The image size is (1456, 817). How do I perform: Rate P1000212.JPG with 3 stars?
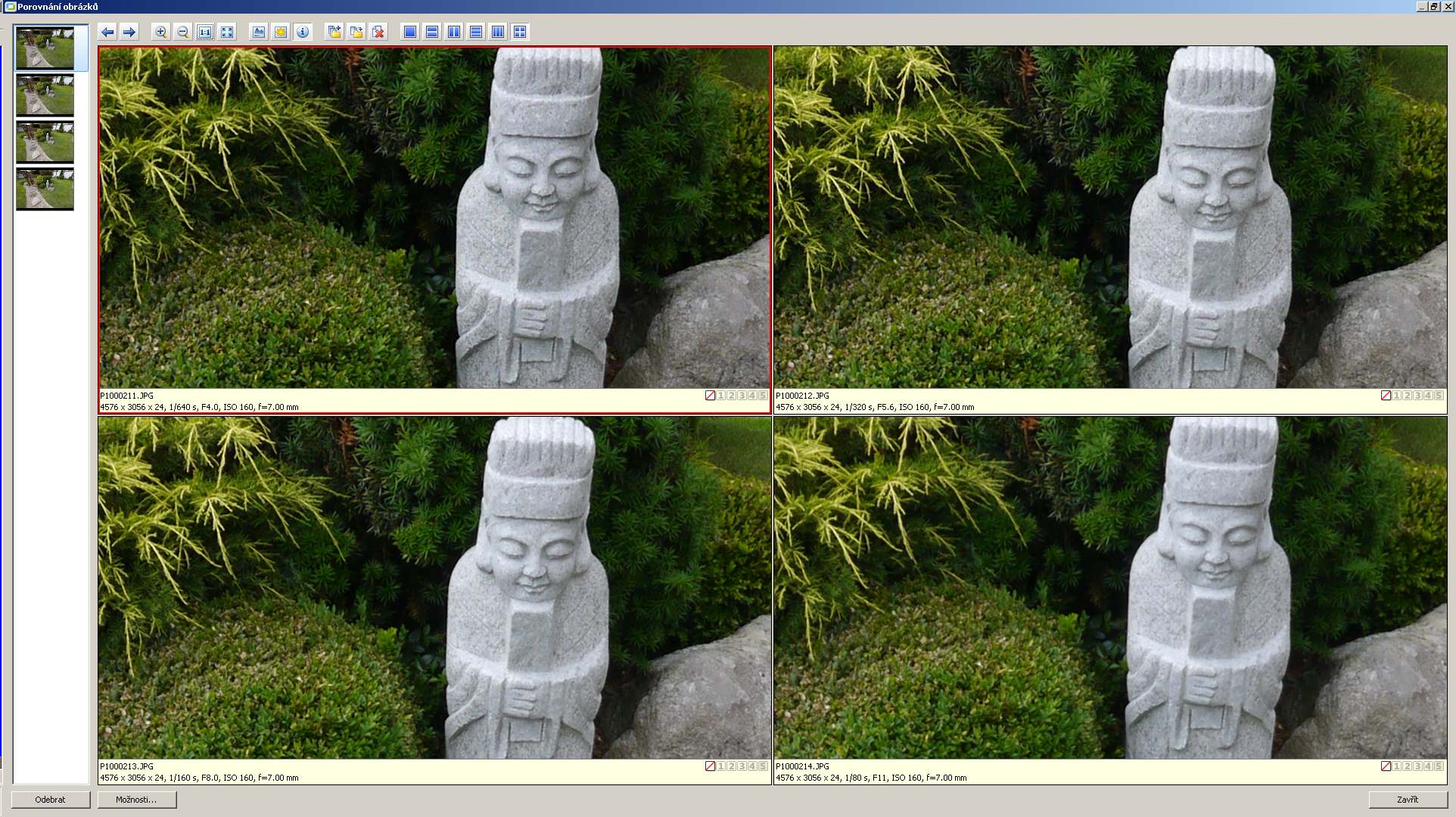(1417, 396)
